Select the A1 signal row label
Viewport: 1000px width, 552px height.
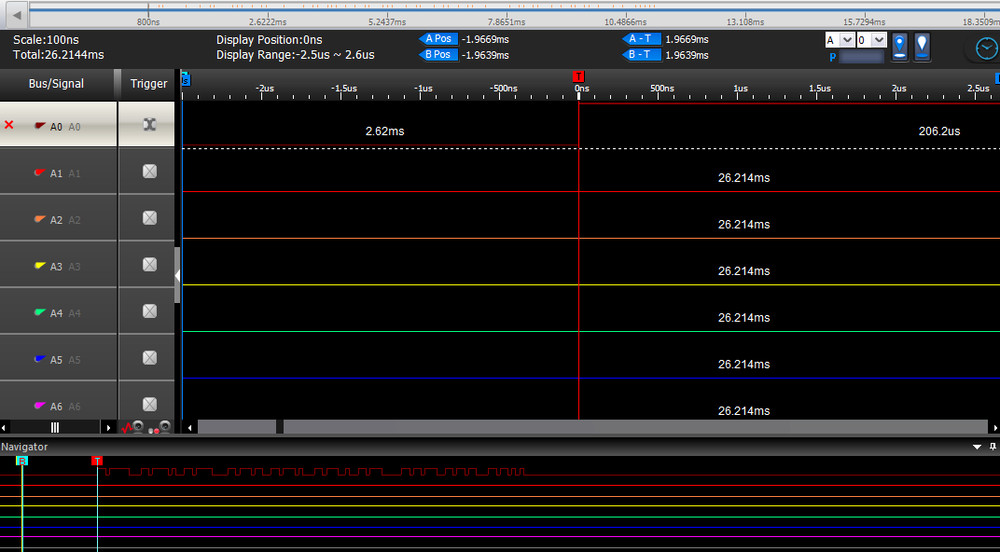tap(56, 173)
